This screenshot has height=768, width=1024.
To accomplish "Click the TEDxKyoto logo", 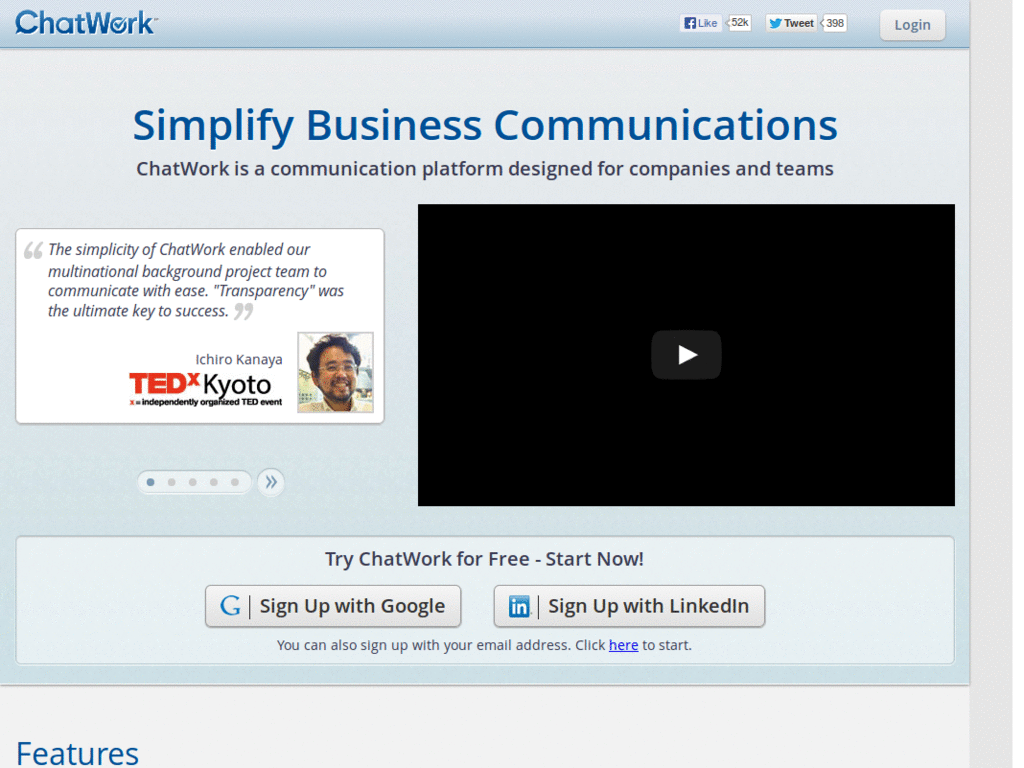I will [206, 389].
